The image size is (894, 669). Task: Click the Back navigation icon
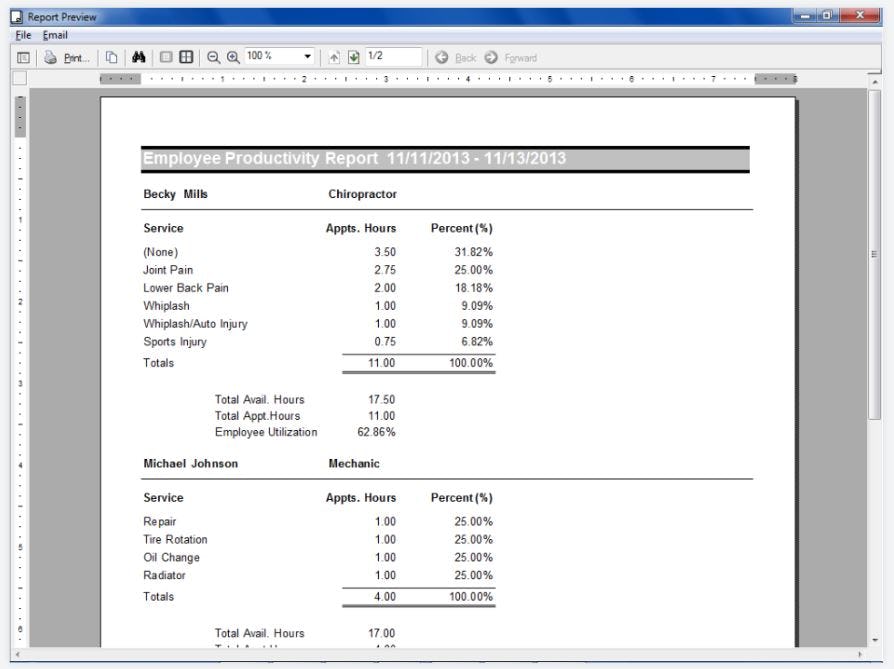point(441,58)
